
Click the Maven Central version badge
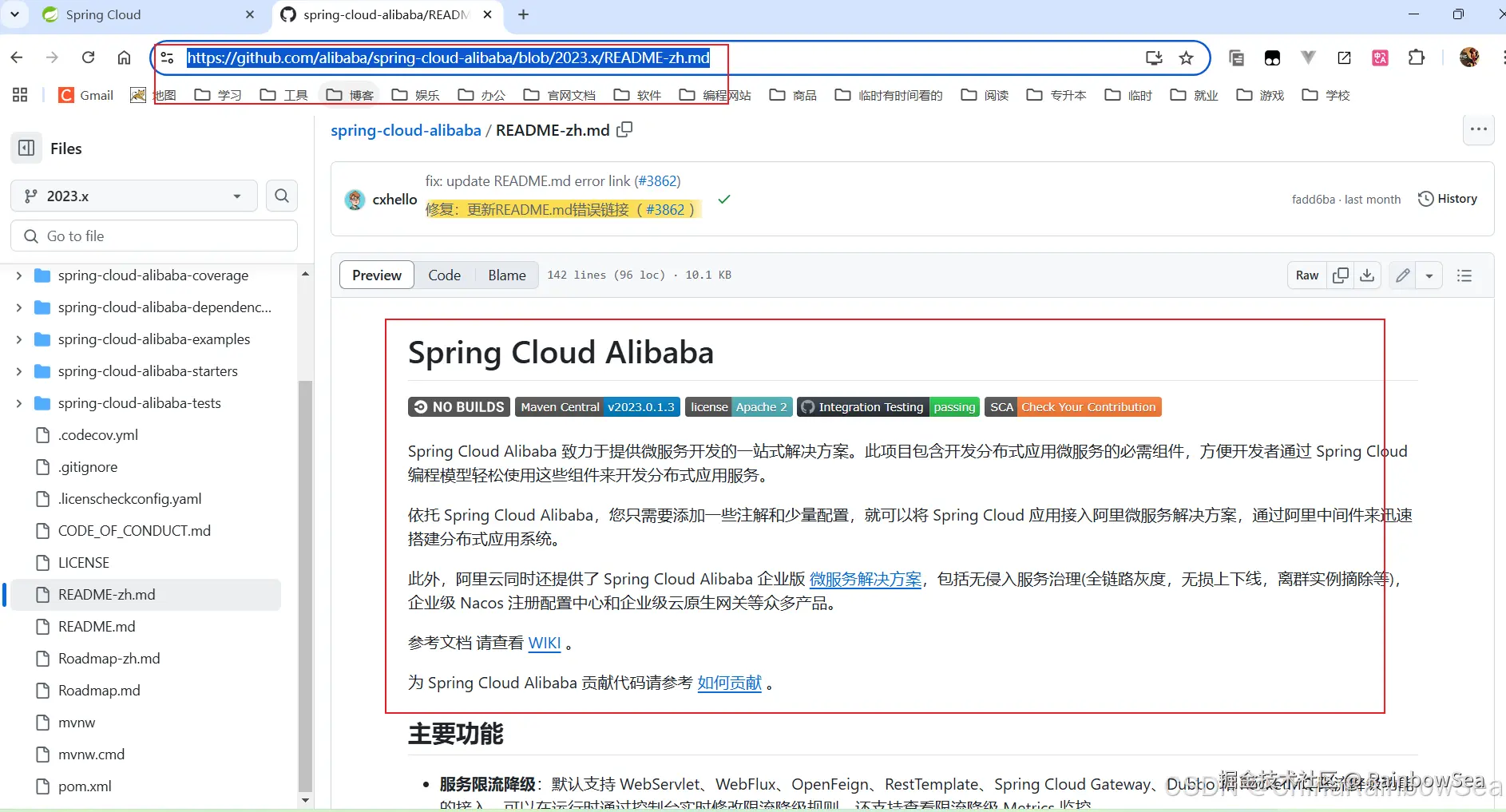(597, 407)
